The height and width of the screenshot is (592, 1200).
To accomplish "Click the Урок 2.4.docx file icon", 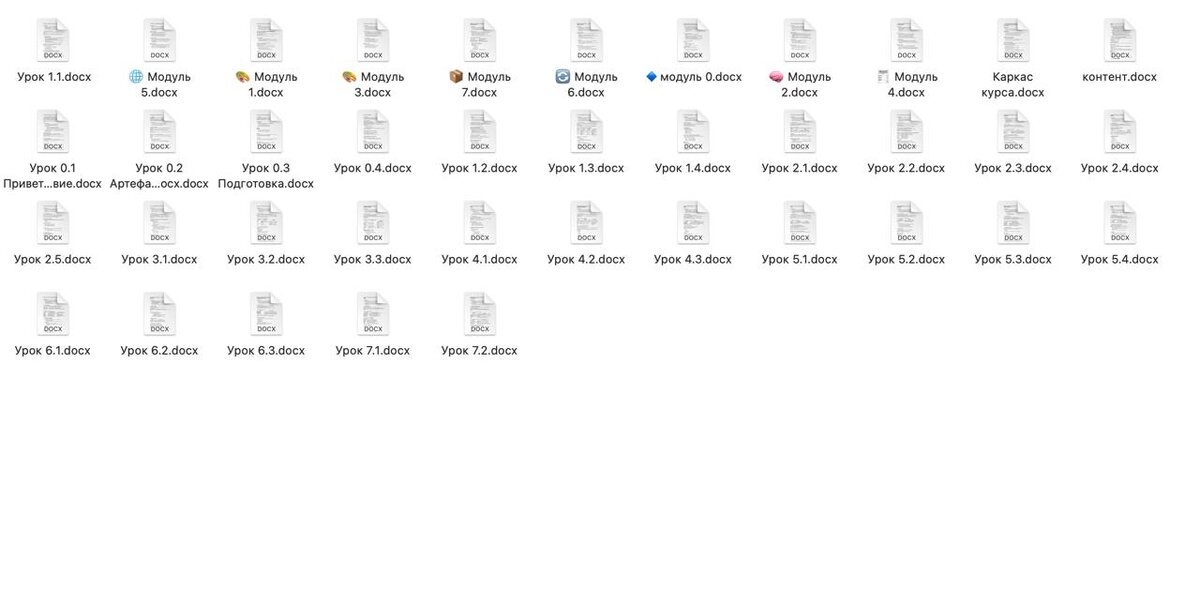I will 1120,132.
